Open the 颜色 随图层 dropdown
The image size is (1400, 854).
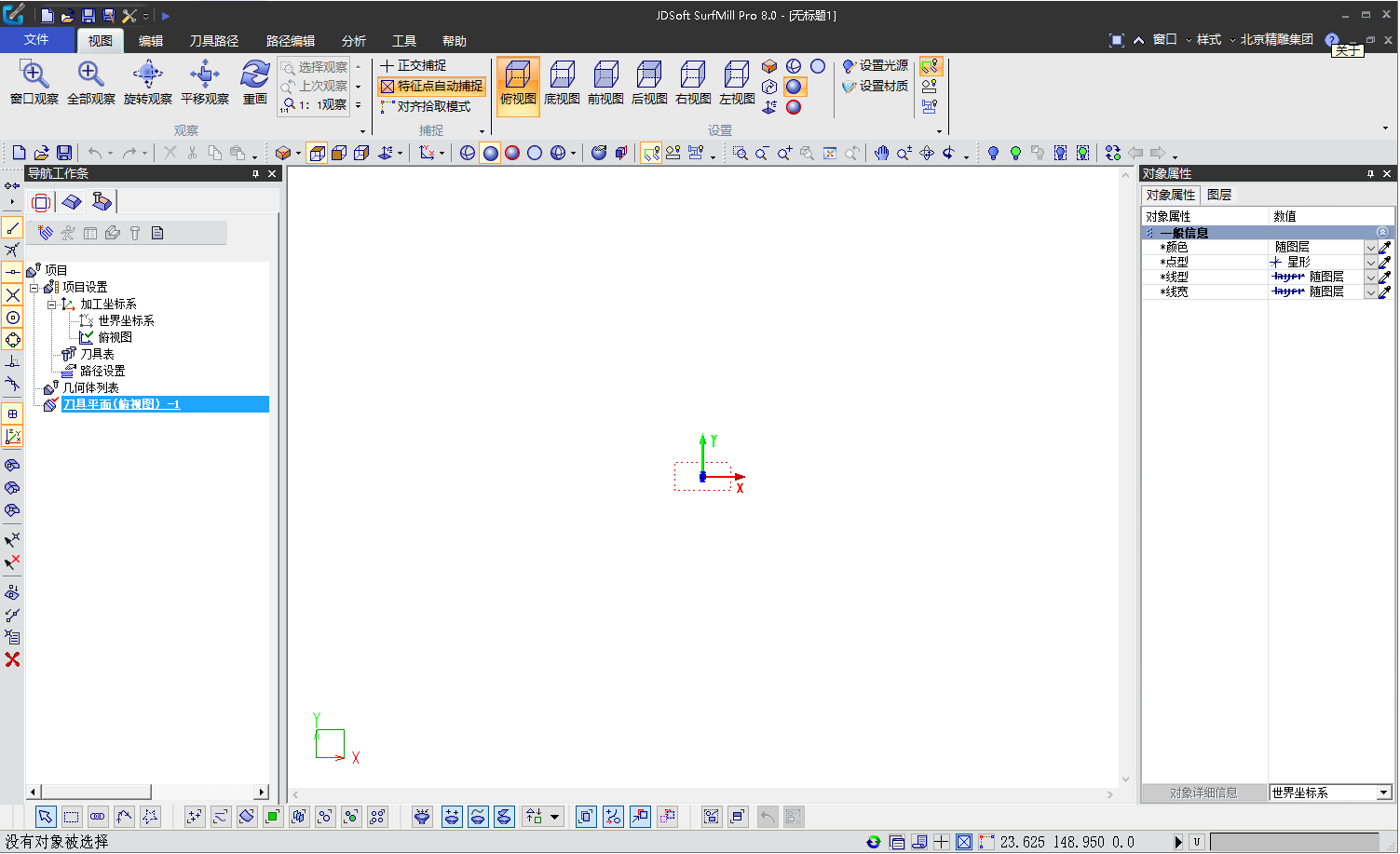click(1370, 248)
